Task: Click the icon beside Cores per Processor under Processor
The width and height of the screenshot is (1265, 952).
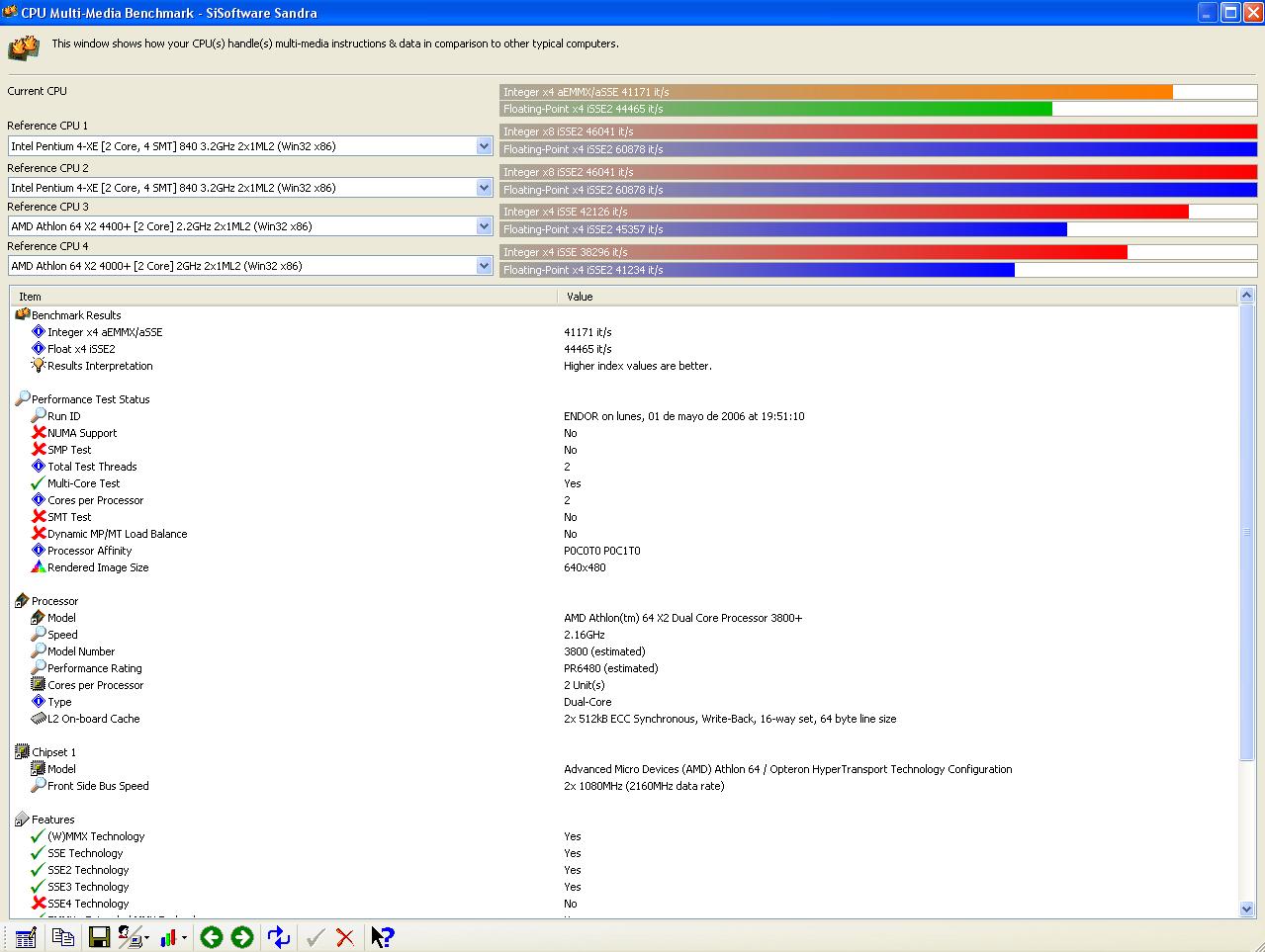Action: pyautogui.click(x=39, y=684)
